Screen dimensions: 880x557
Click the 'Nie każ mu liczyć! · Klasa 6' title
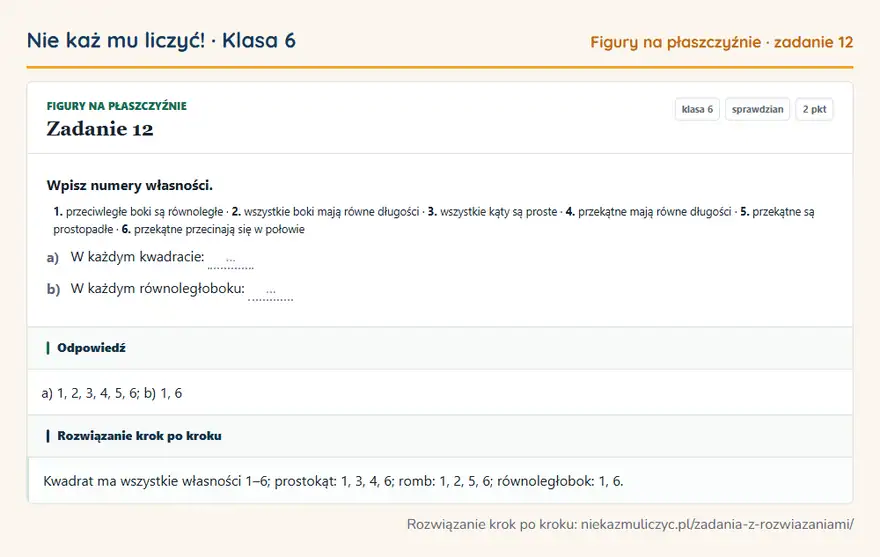pos(161,40)
